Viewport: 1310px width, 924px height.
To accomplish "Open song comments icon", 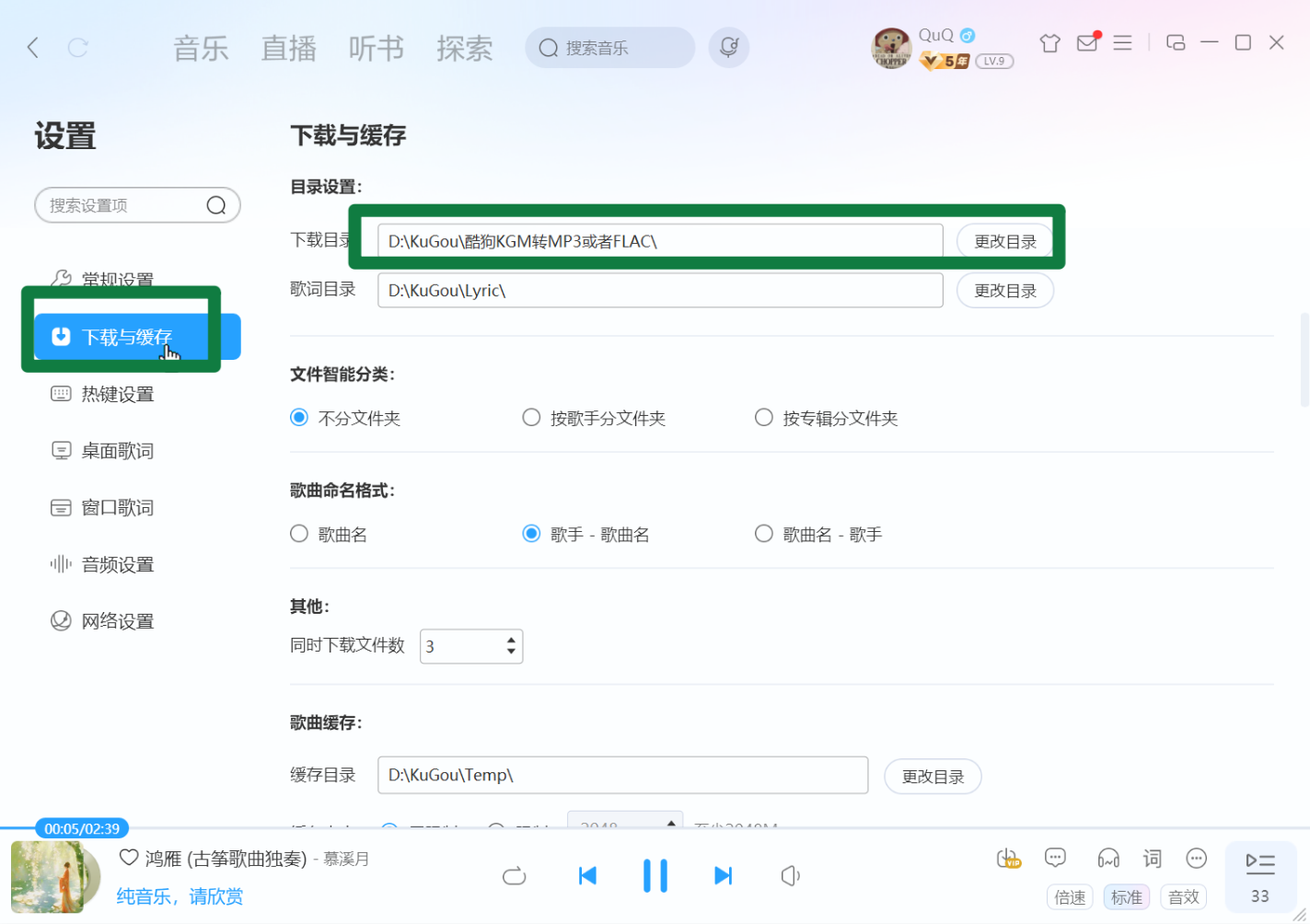I will (1055, 858).
